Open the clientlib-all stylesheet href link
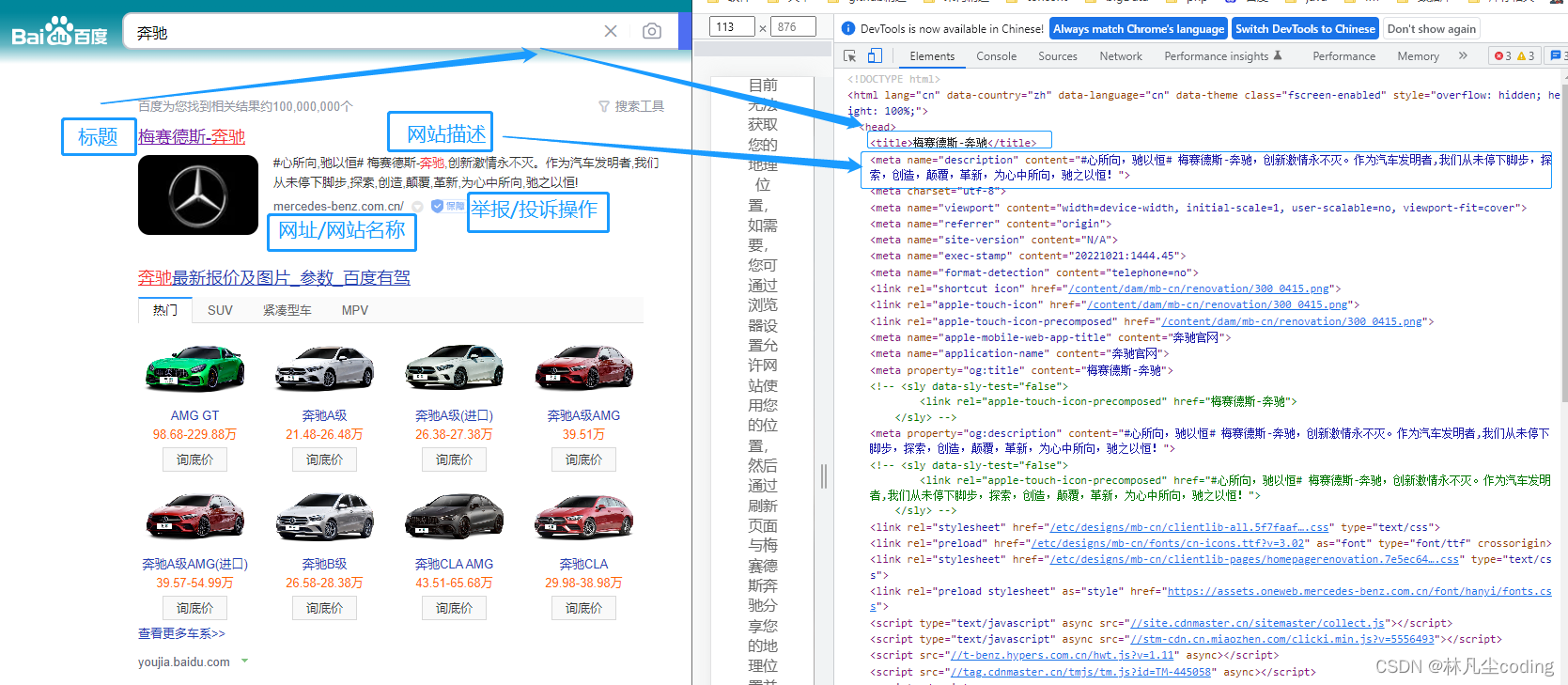Screen dimensions: 1568x685 click(1189, 528)
